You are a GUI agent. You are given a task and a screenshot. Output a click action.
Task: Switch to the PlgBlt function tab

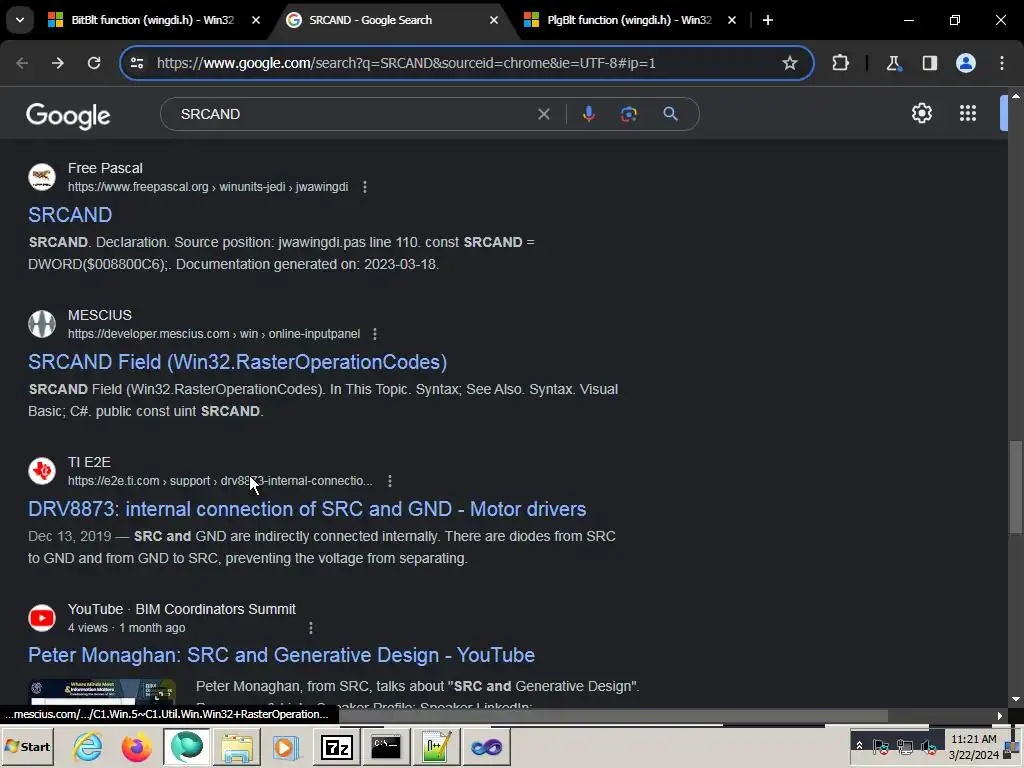tap(628, 20)
